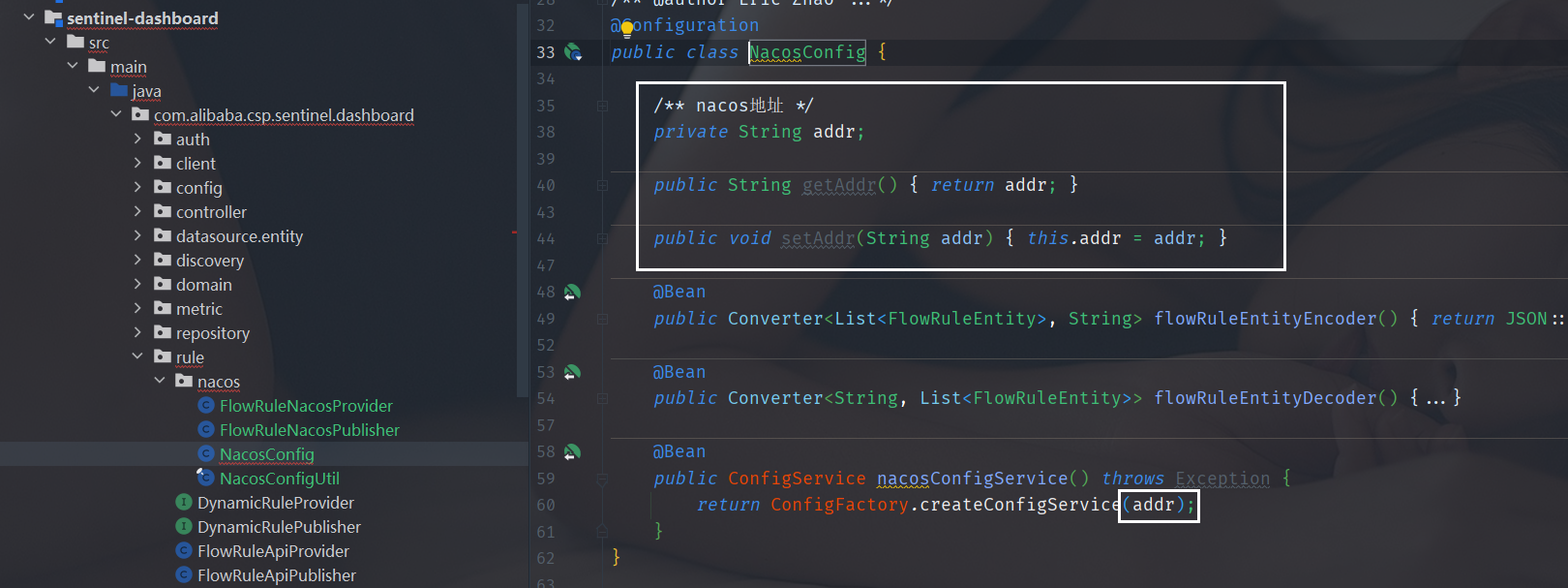Expand the auth package
This screenshot has width=1568, height=588.
(x=137, y=139)
